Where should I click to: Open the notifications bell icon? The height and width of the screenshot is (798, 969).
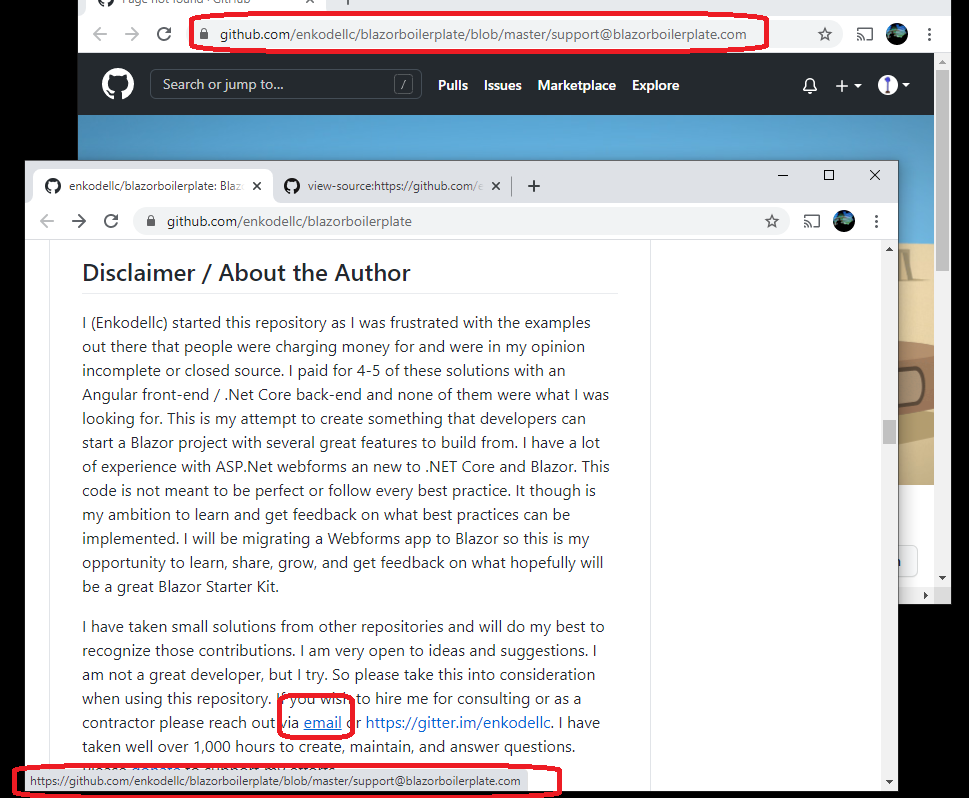pyautogui.click(x=809, y=86)
